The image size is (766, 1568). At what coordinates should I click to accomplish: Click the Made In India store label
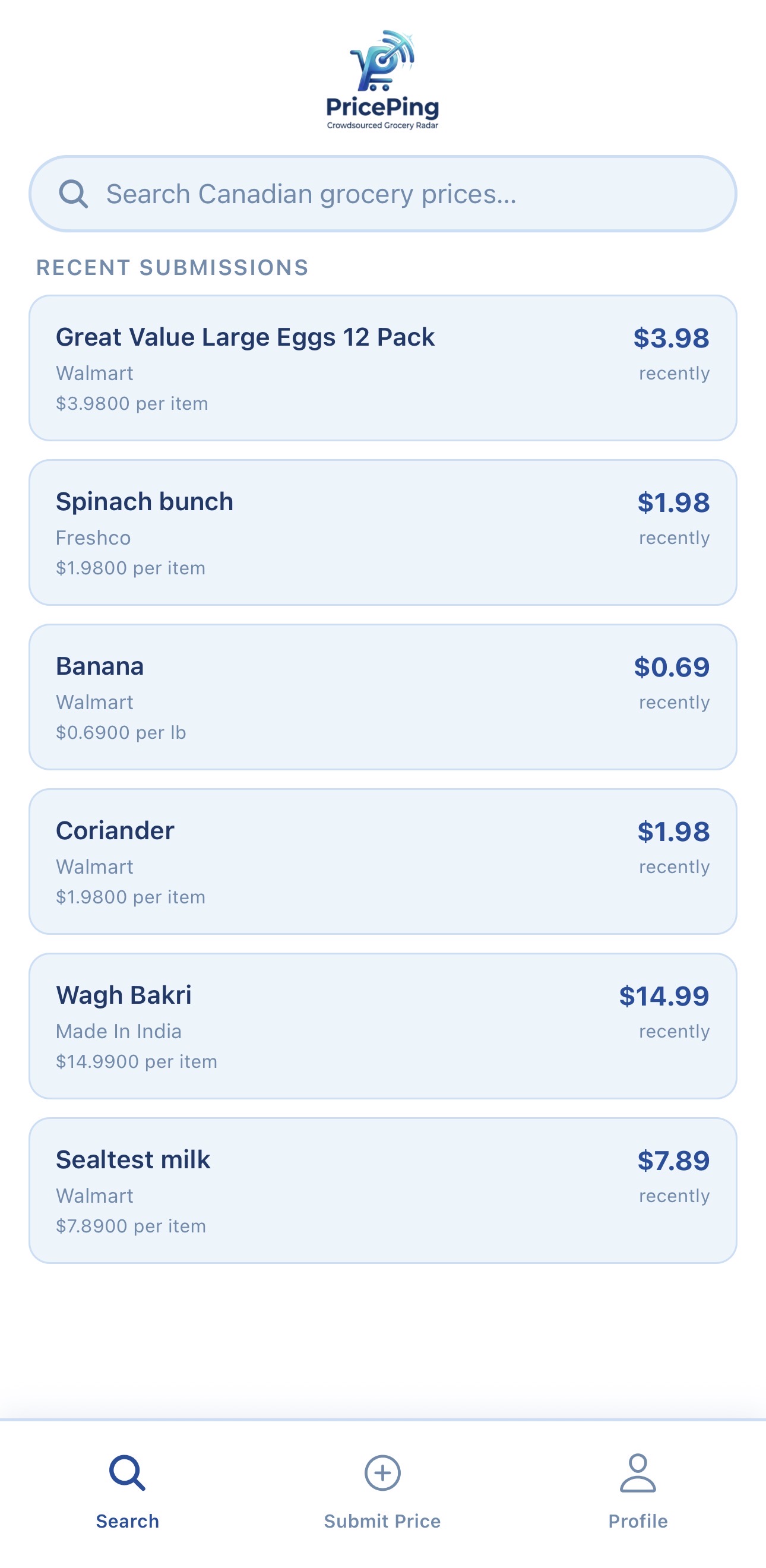tap(119, 1031)
